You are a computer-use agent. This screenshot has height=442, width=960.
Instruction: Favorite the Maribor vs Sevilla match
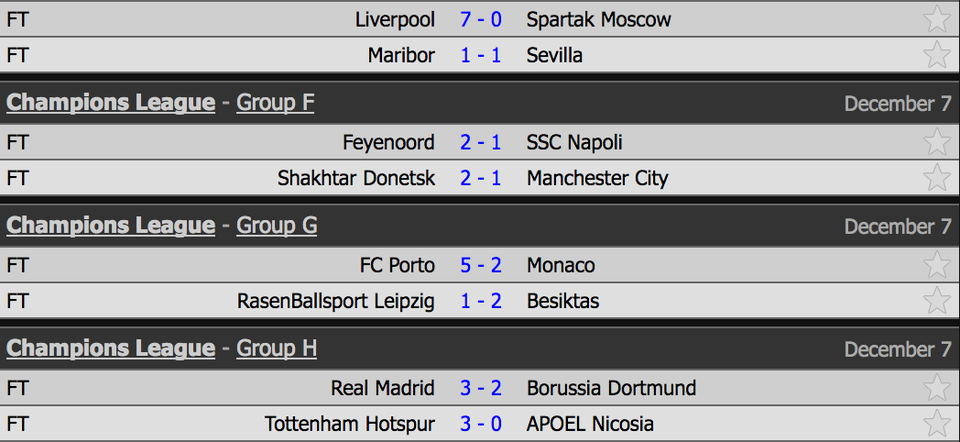pos(937,55)
